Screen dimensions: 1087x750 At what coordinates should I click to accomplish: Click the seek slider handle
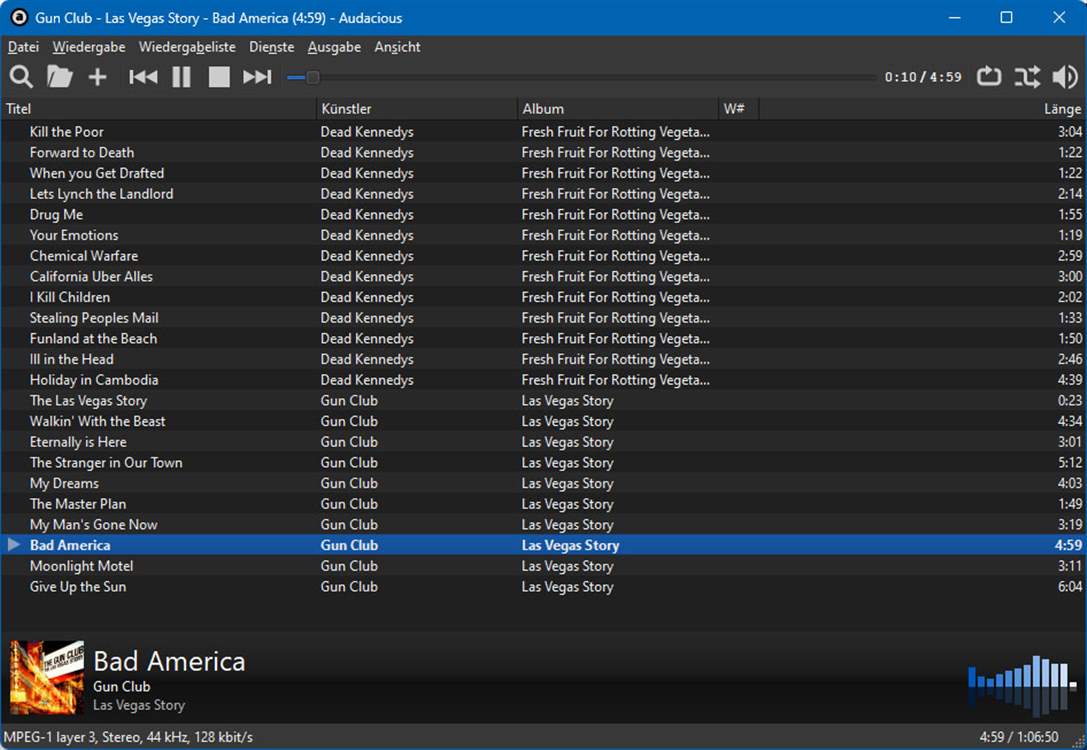(313, 77)
